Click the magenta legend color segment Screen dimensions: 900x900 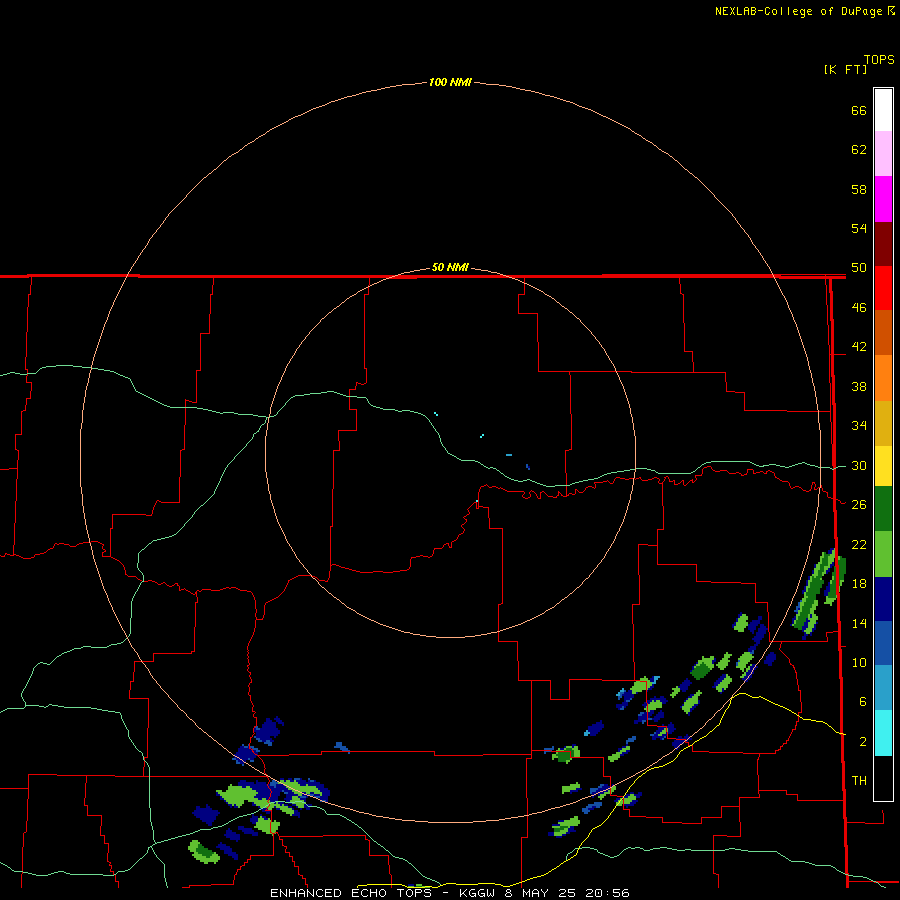[x=883, y=199]
